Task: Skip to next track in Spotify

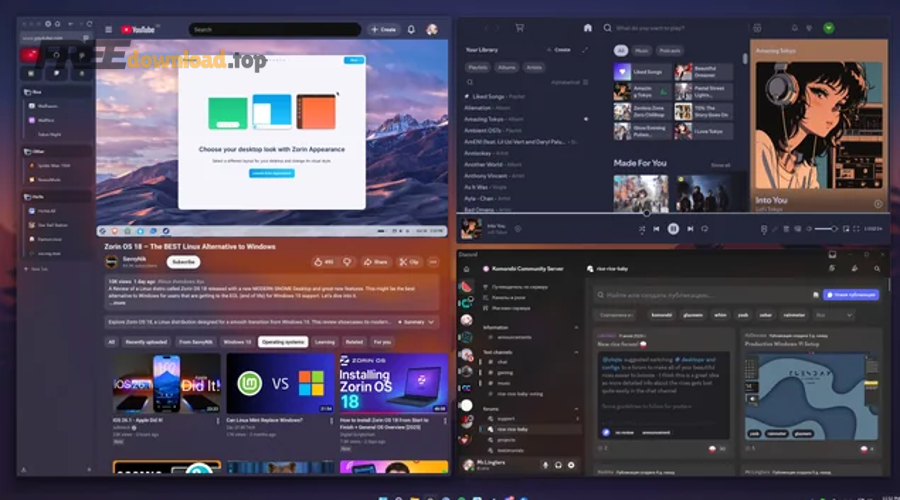Action: tap(691, 229)
